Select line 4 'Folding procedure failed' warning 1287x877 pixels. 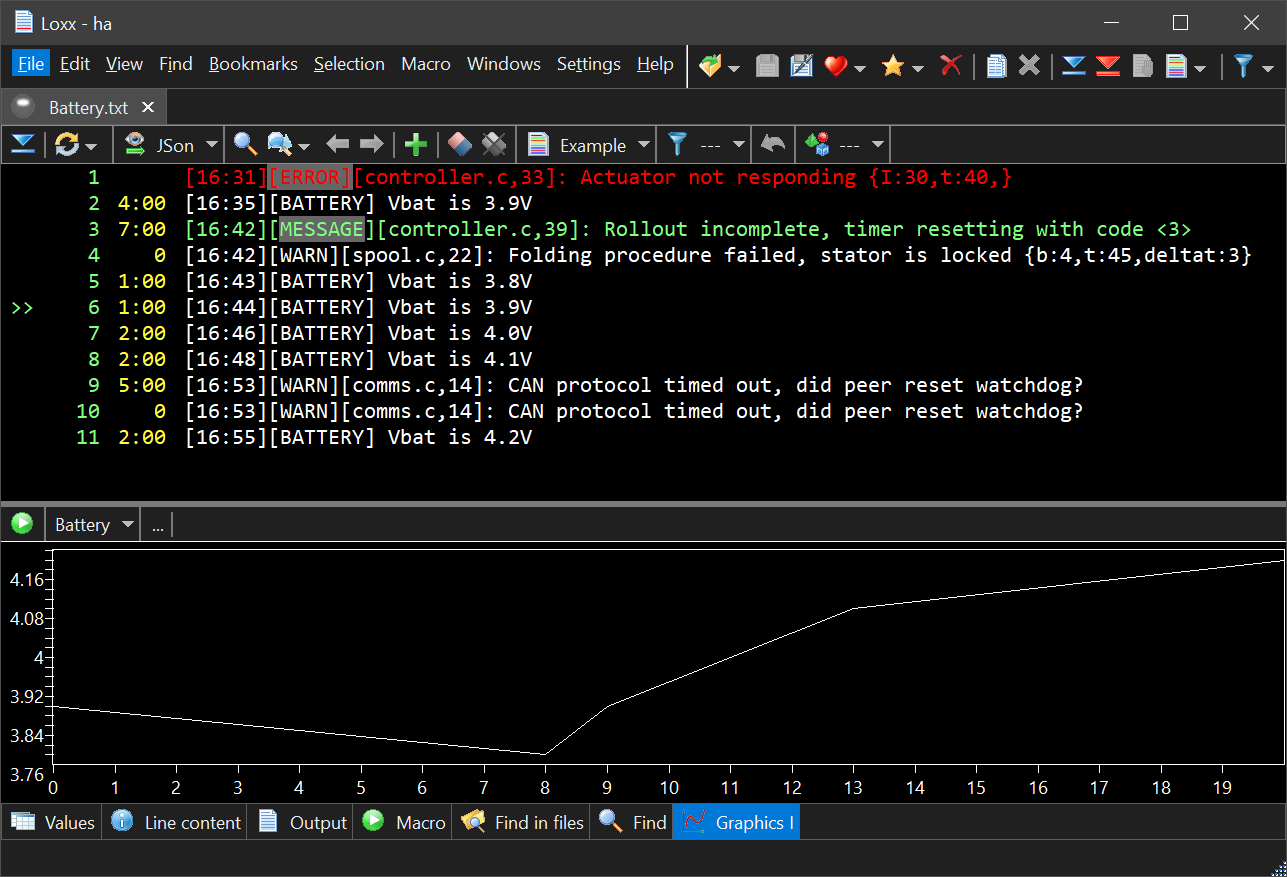click(718, 255)
